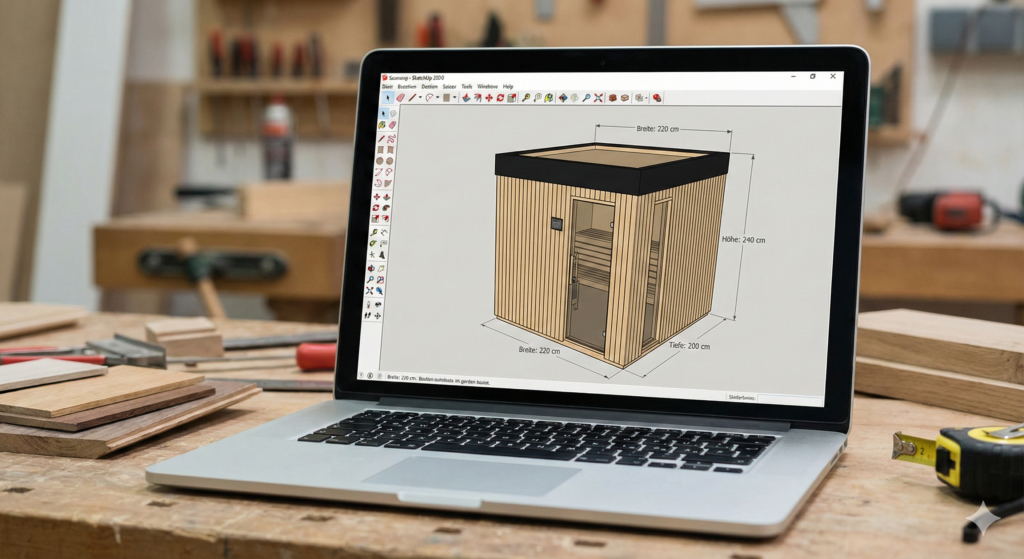This screenshot has width=1024, height=559.
Task: Open the 3D Warehouse red box icon
Action: tap(613, 98)
